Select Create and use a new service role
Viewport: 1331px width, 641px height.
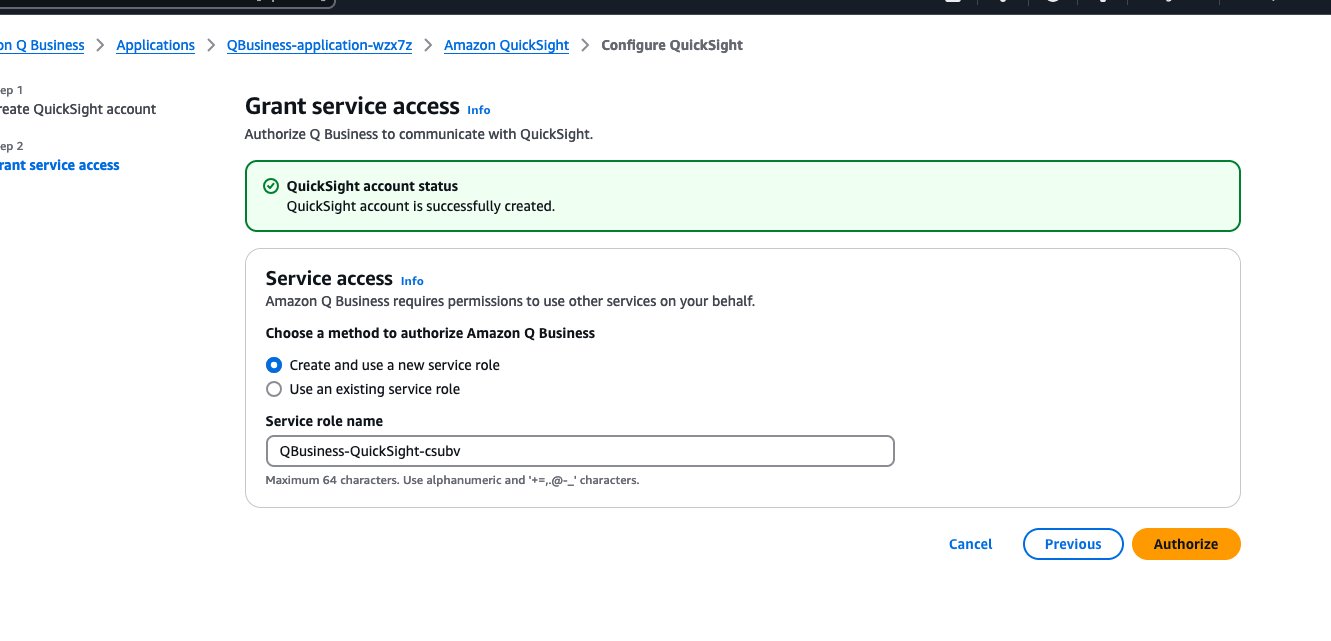pos(383,365)
